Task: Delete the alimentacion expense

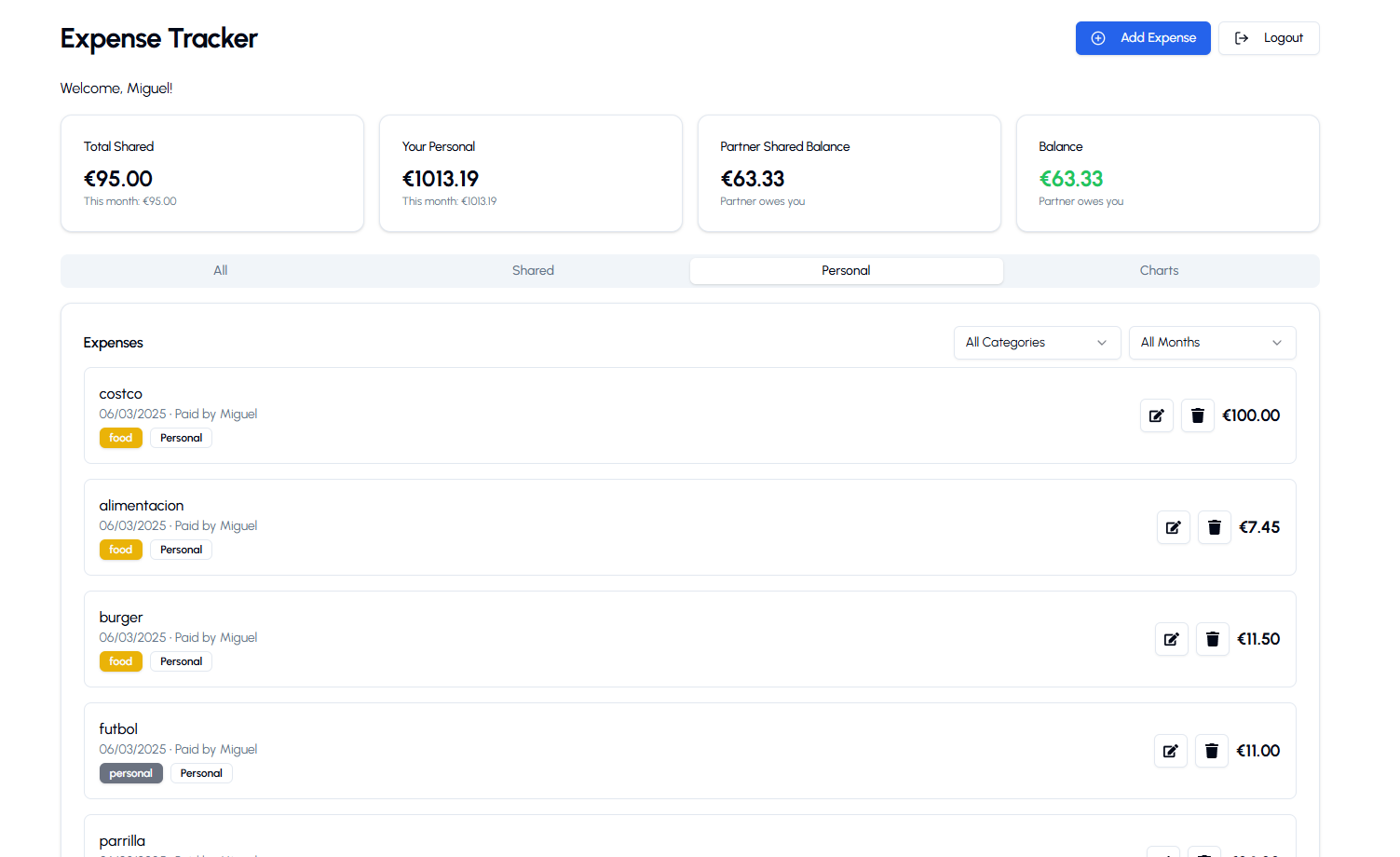Action: pos(1215,527)
